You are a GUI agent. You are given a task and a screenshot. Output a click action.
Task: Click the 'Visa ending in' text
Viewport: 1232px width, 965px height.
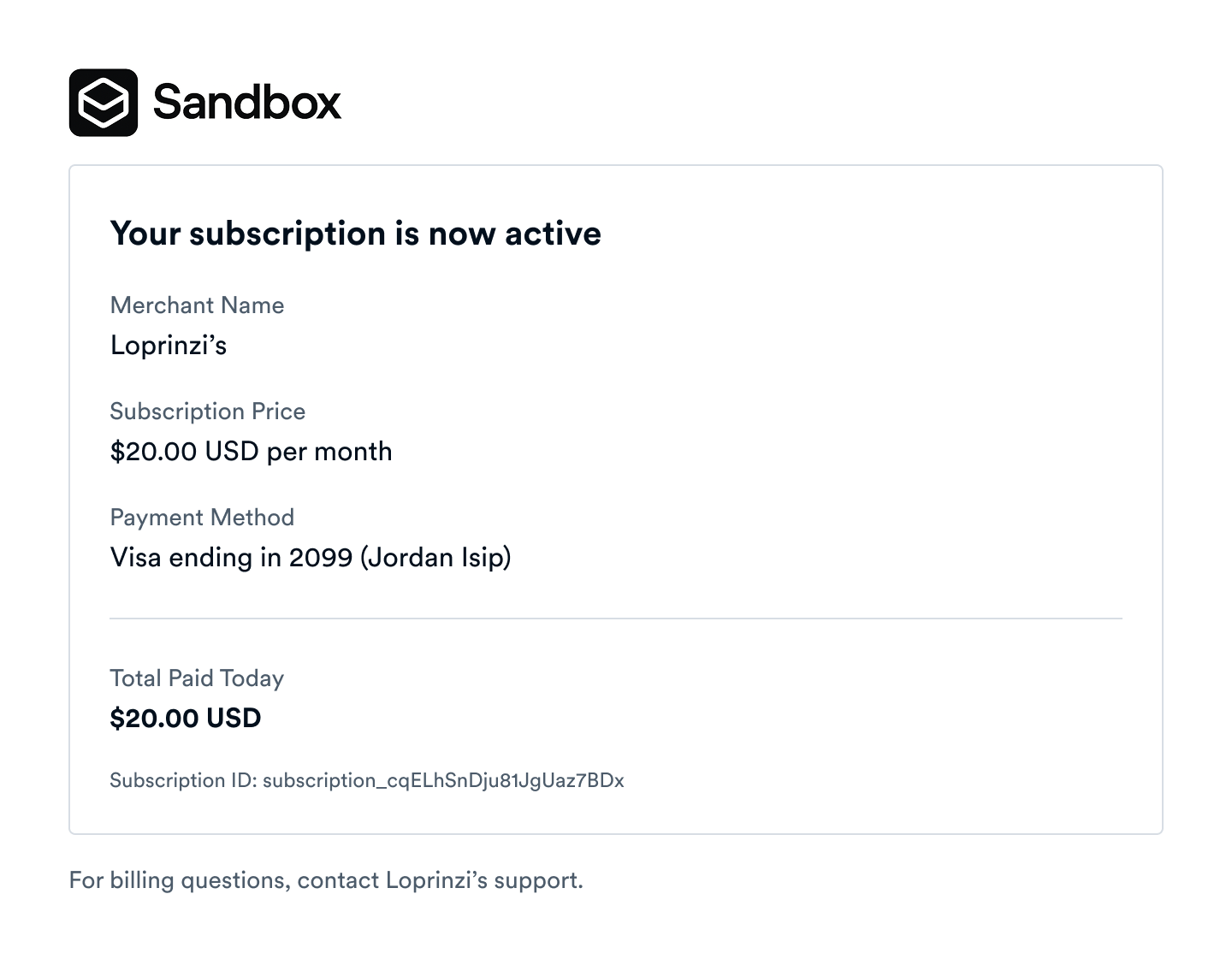[x=196, y=558]
